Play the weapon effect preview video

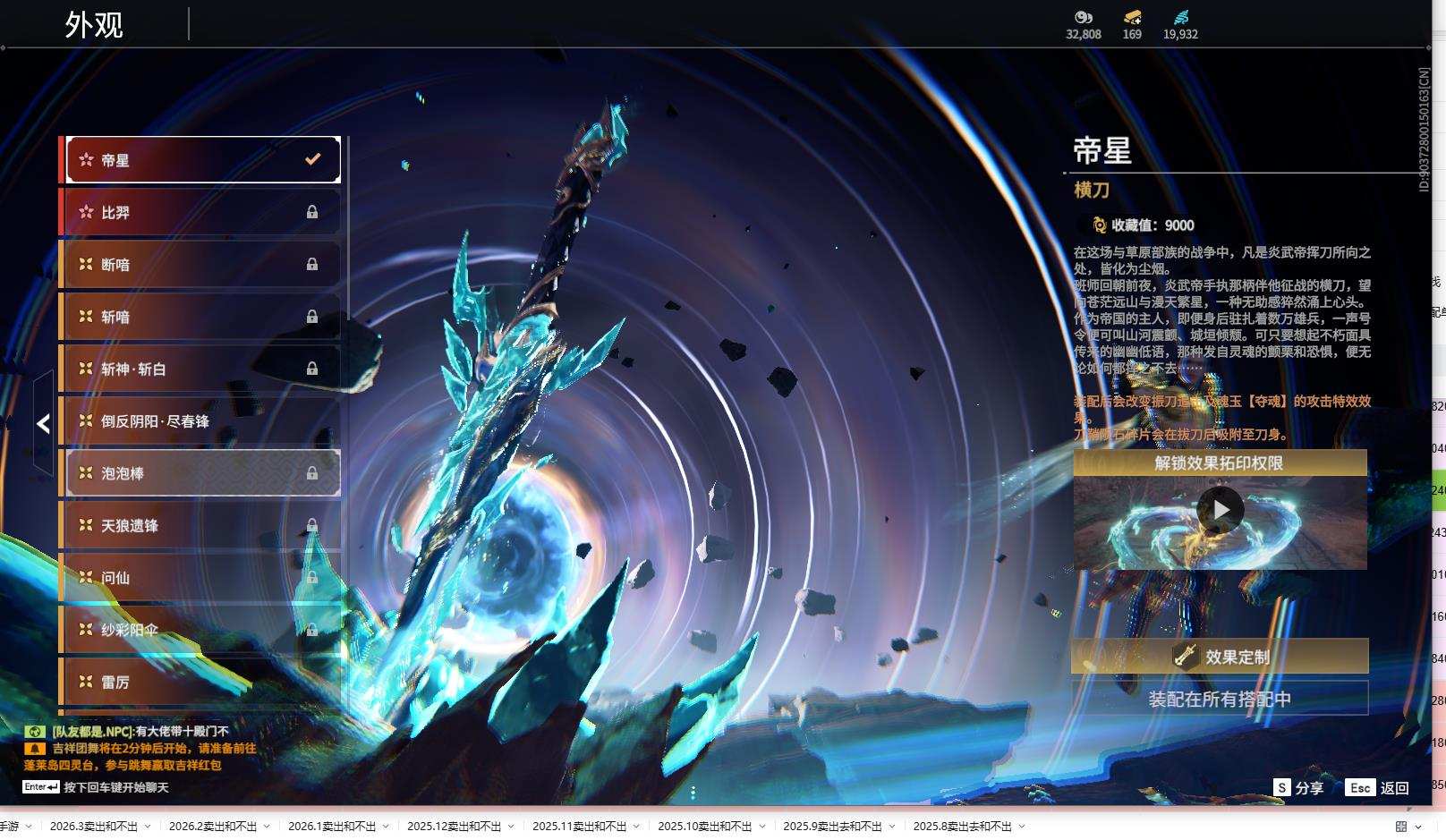coord(1221,510)
